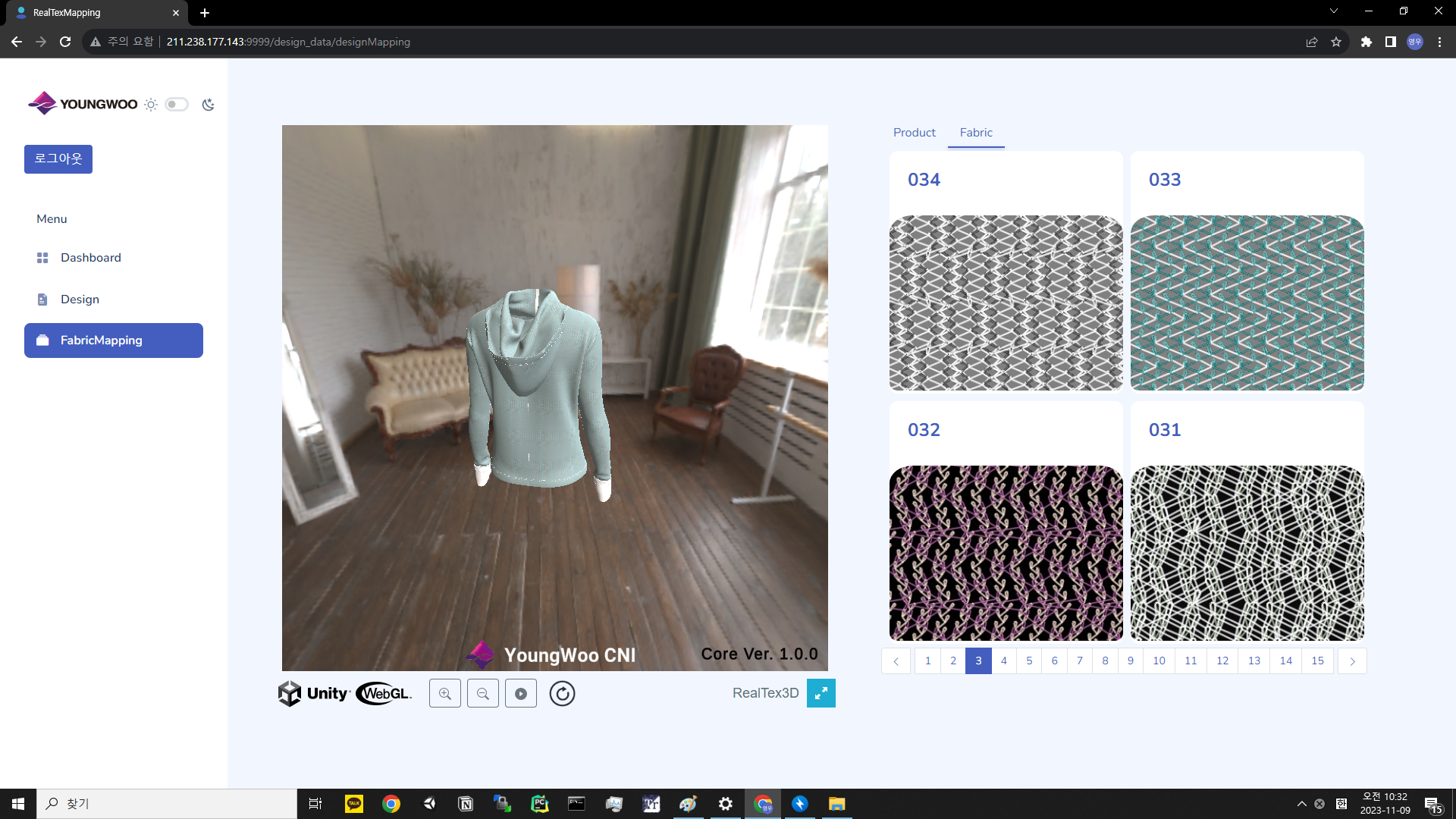Switch to the Product tab
1456x819 pixels.
pyautogui.click(x=914, y=133)
